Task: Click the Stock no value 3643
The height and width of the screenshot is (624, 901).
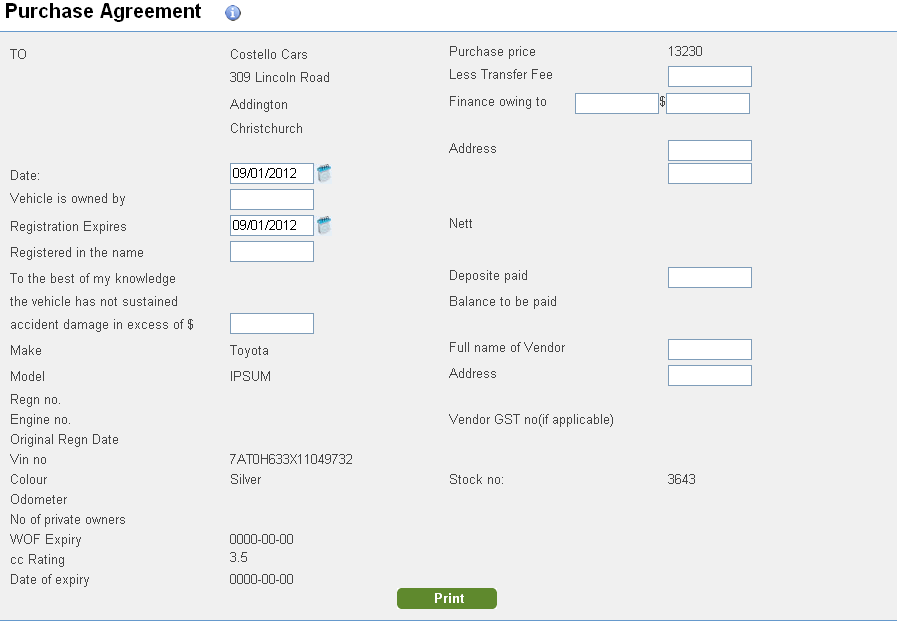Action: point(681,479)
